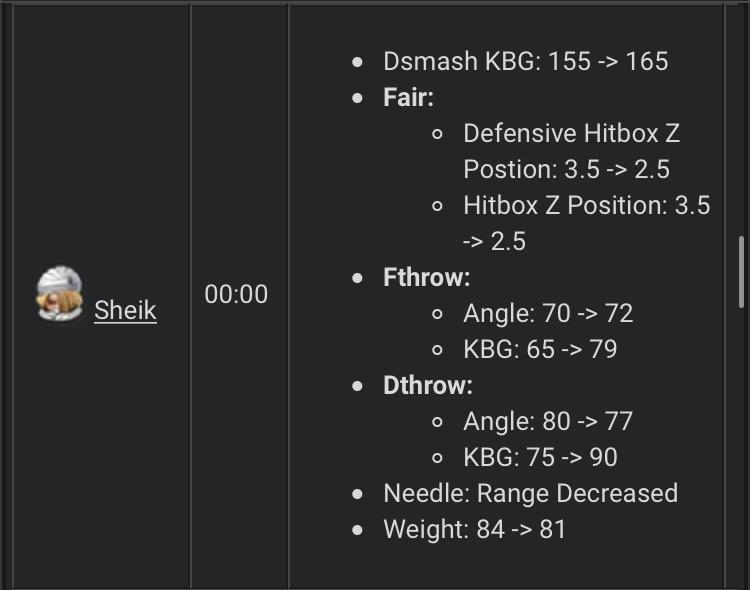Select the Dsmash KBG: 155 -> 165 line
This screenshot has width=750, height=590.
[525, 62]
